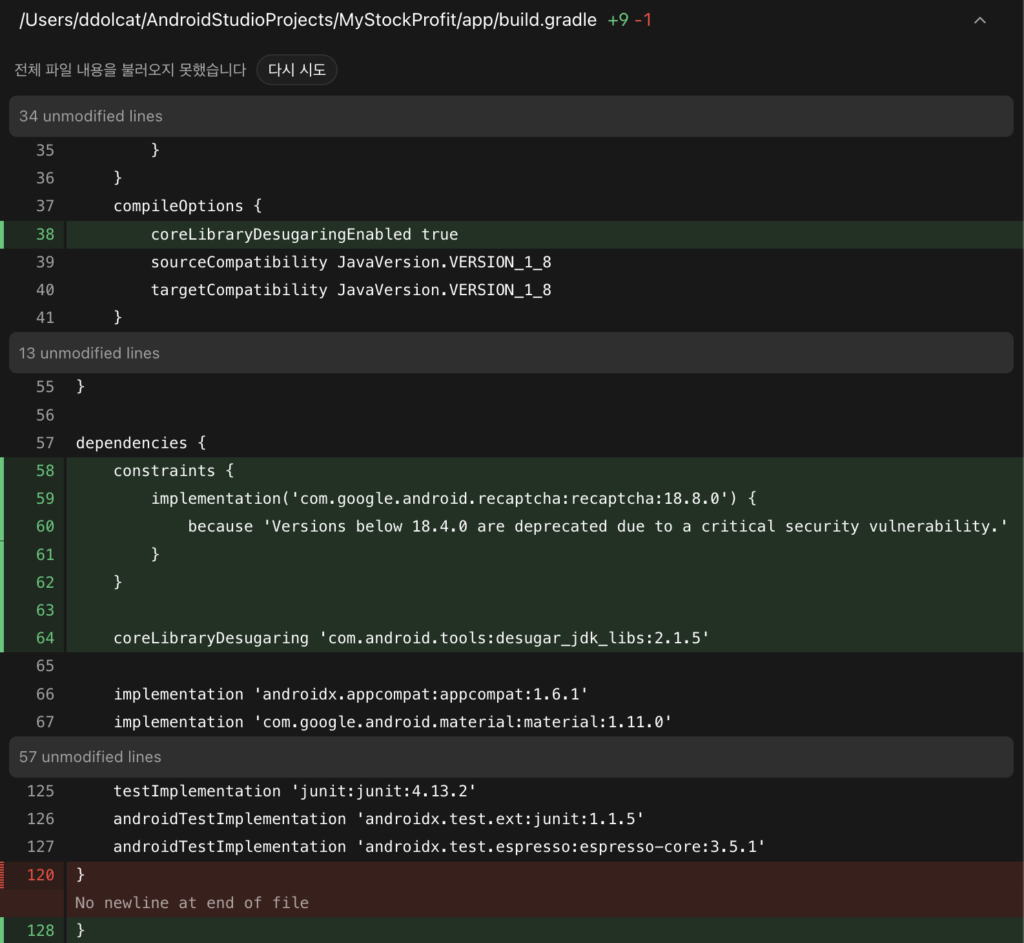Select line number 38 in the gutter
The image size is (1024, 943).
coord(45,234)
